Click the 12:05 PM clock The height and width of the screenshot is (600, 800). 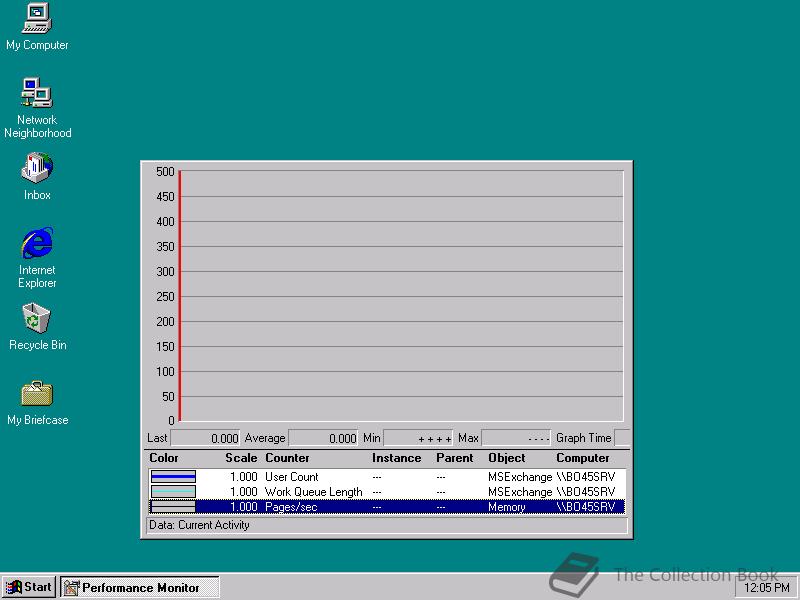coord(766,587)
